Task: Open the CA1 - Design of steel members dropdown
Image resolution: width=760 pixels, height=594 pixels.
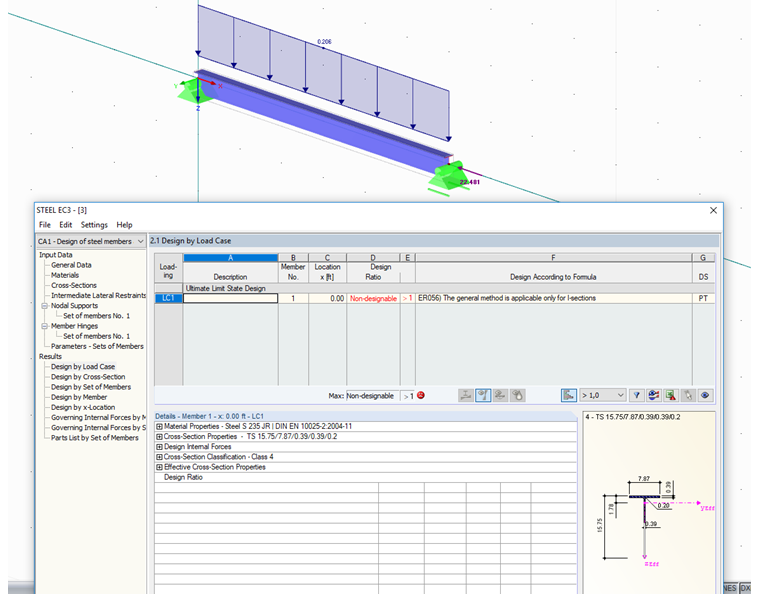Action: [x=91, y=241]
